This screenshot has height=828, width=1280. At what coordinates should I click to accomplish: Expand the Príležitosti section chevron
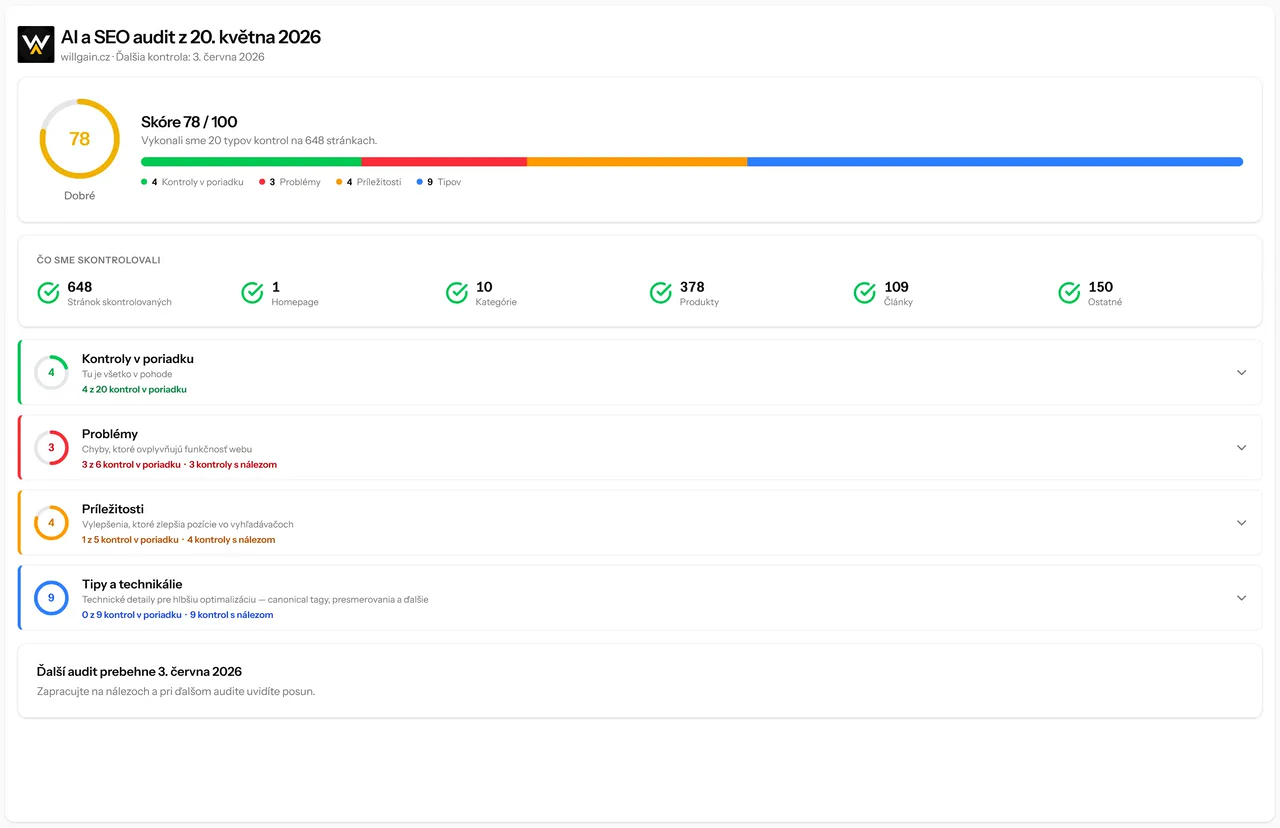click(x=1242, y=522)
